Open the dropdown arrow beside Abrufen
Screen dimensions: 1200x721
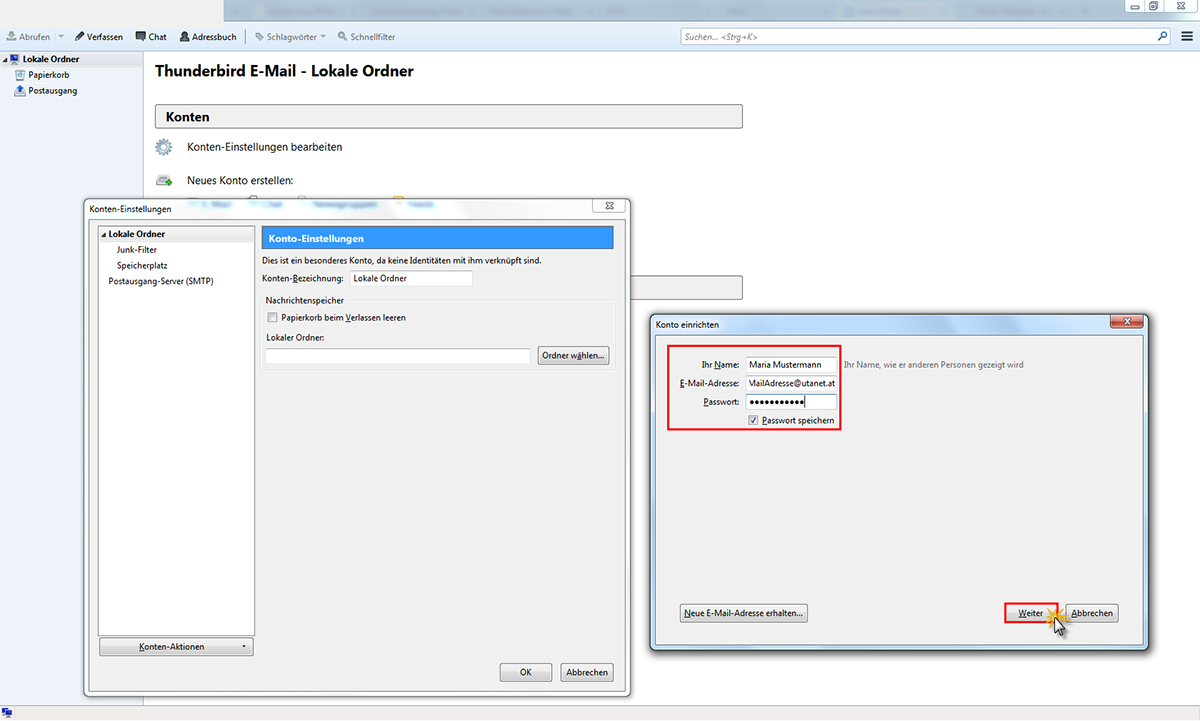62,37
